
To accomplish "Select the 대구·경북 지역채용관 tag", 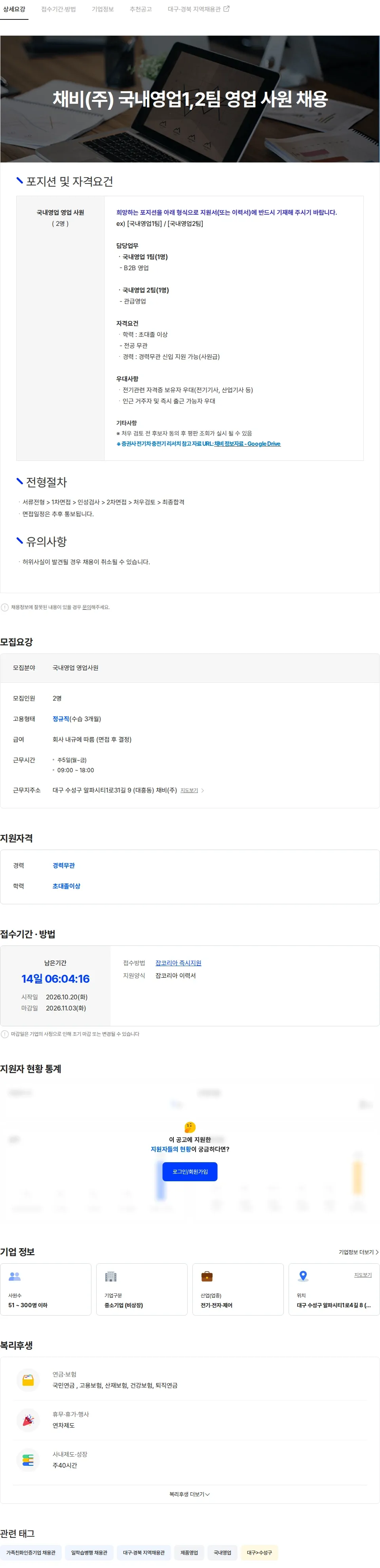I will tap(143, 1553).
